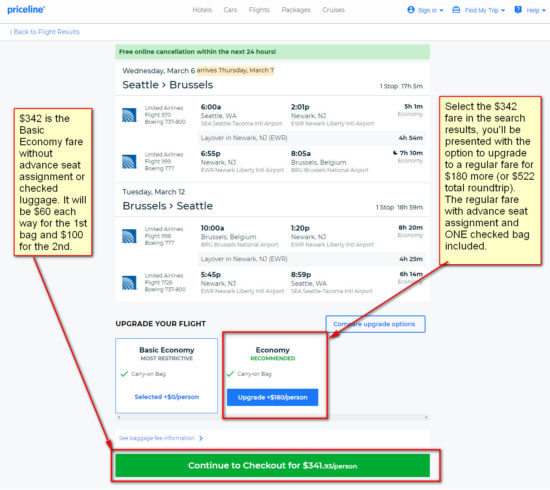This screenshot has width=550, height=490.
Task: Open the Sign in dropdown
Action: pyautogui.click(x=425, y=10)
